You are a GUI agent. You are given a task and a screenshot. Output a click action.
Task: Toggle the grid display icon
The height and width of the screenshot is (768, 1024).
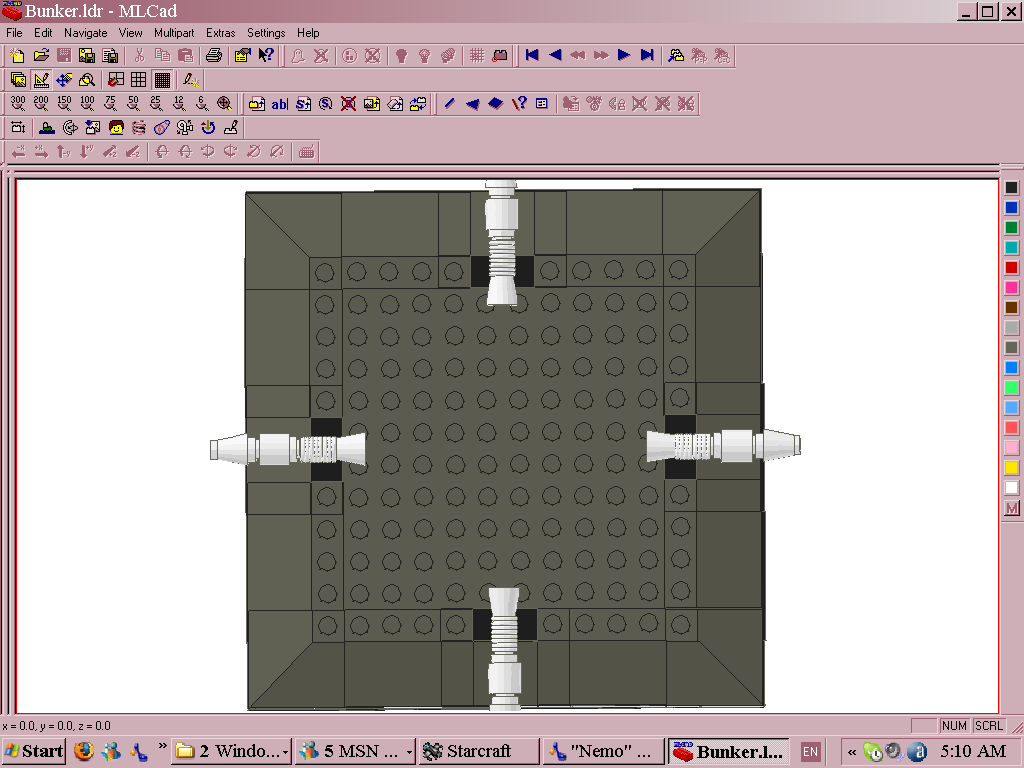point(477,56)
